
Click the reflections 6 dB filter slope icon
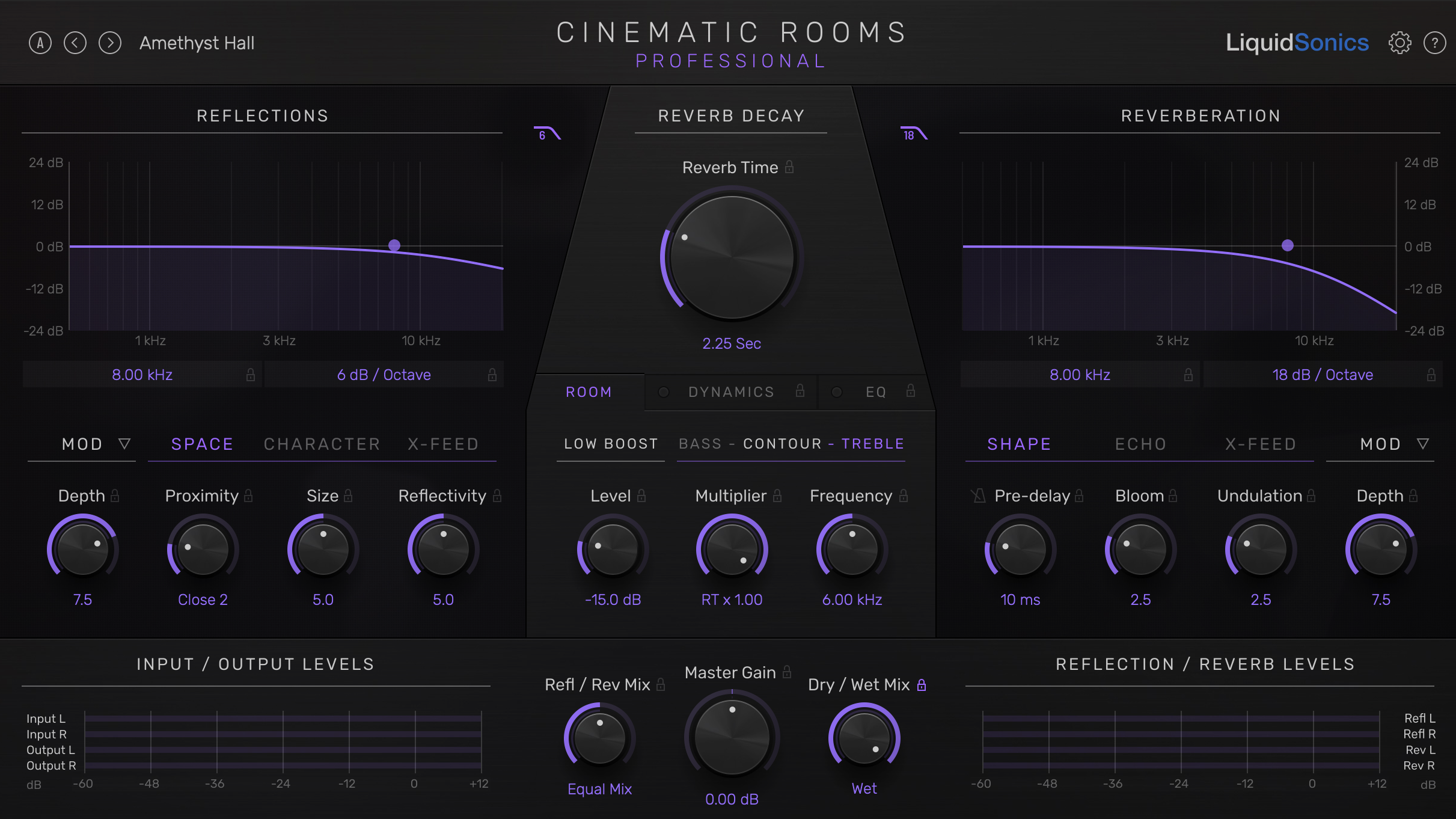tap(547, 133)
